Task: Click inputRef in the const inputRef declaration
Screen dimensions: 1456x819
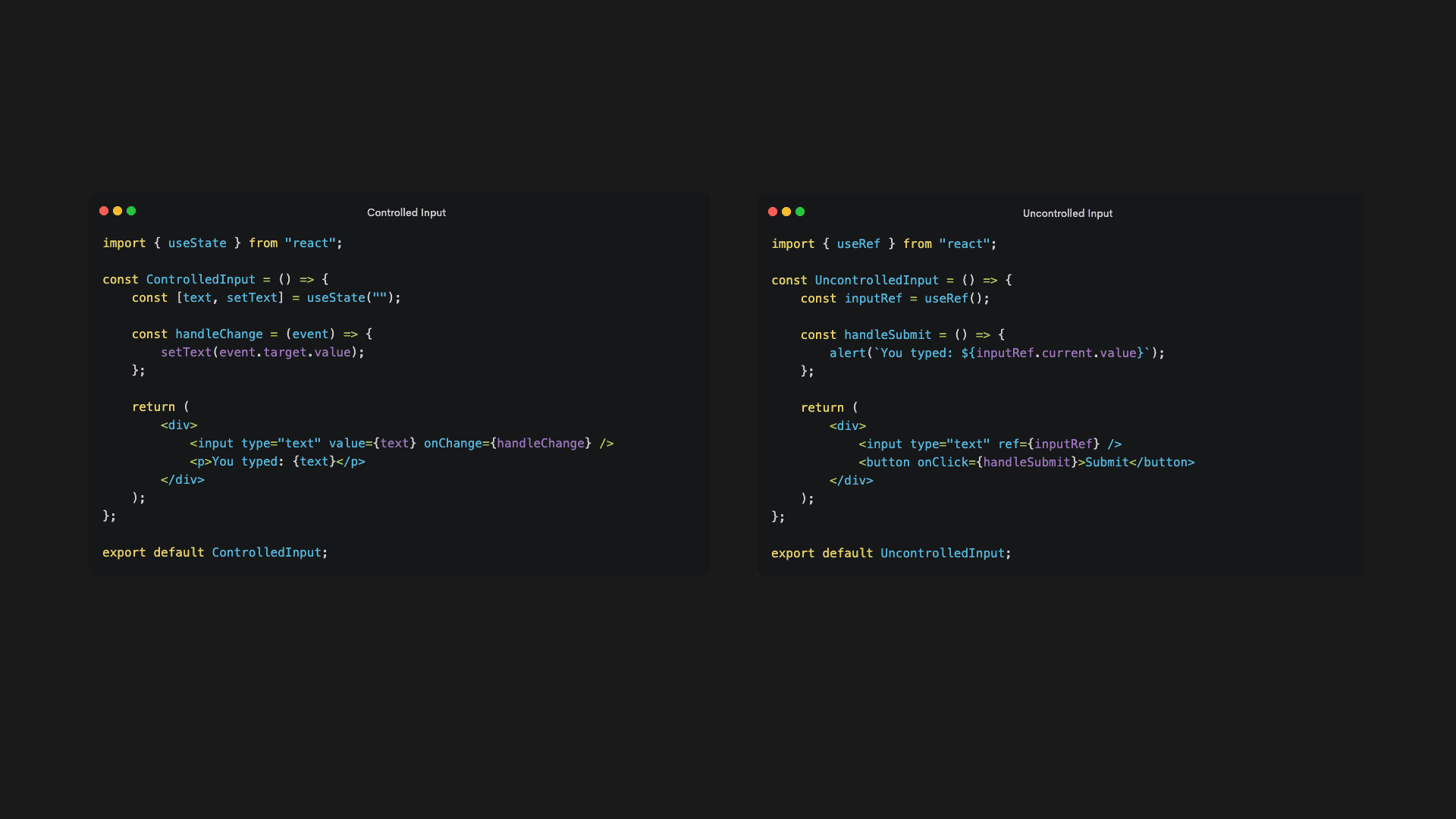Action: click(874, 298)
